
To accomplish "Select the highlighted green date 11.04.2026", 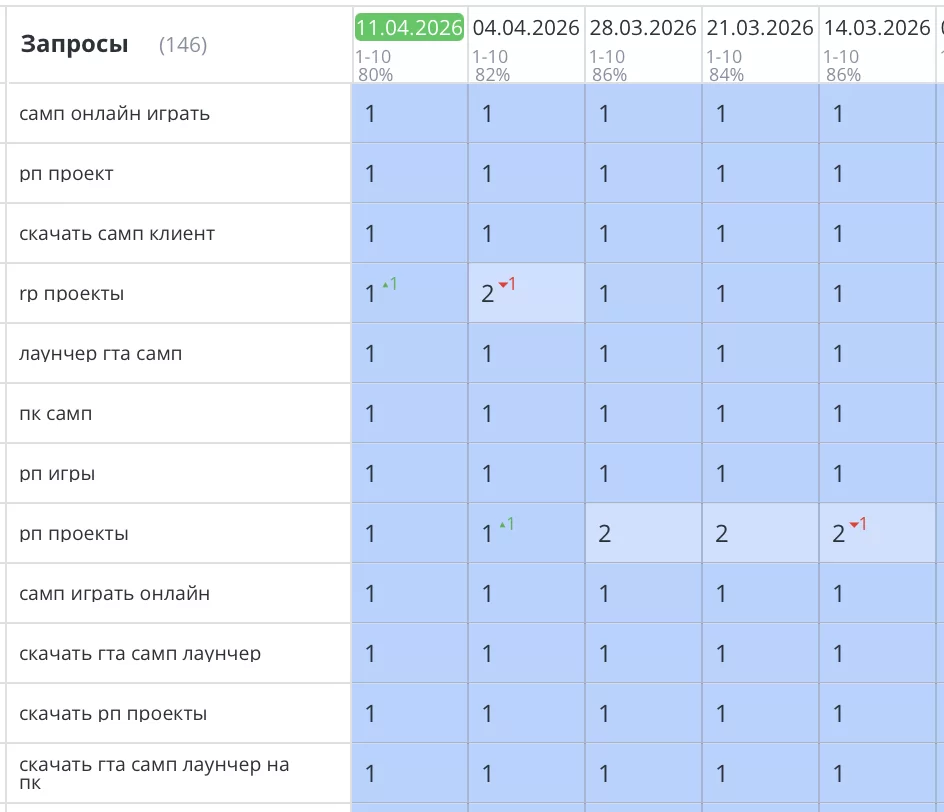I will pos(410,27).
